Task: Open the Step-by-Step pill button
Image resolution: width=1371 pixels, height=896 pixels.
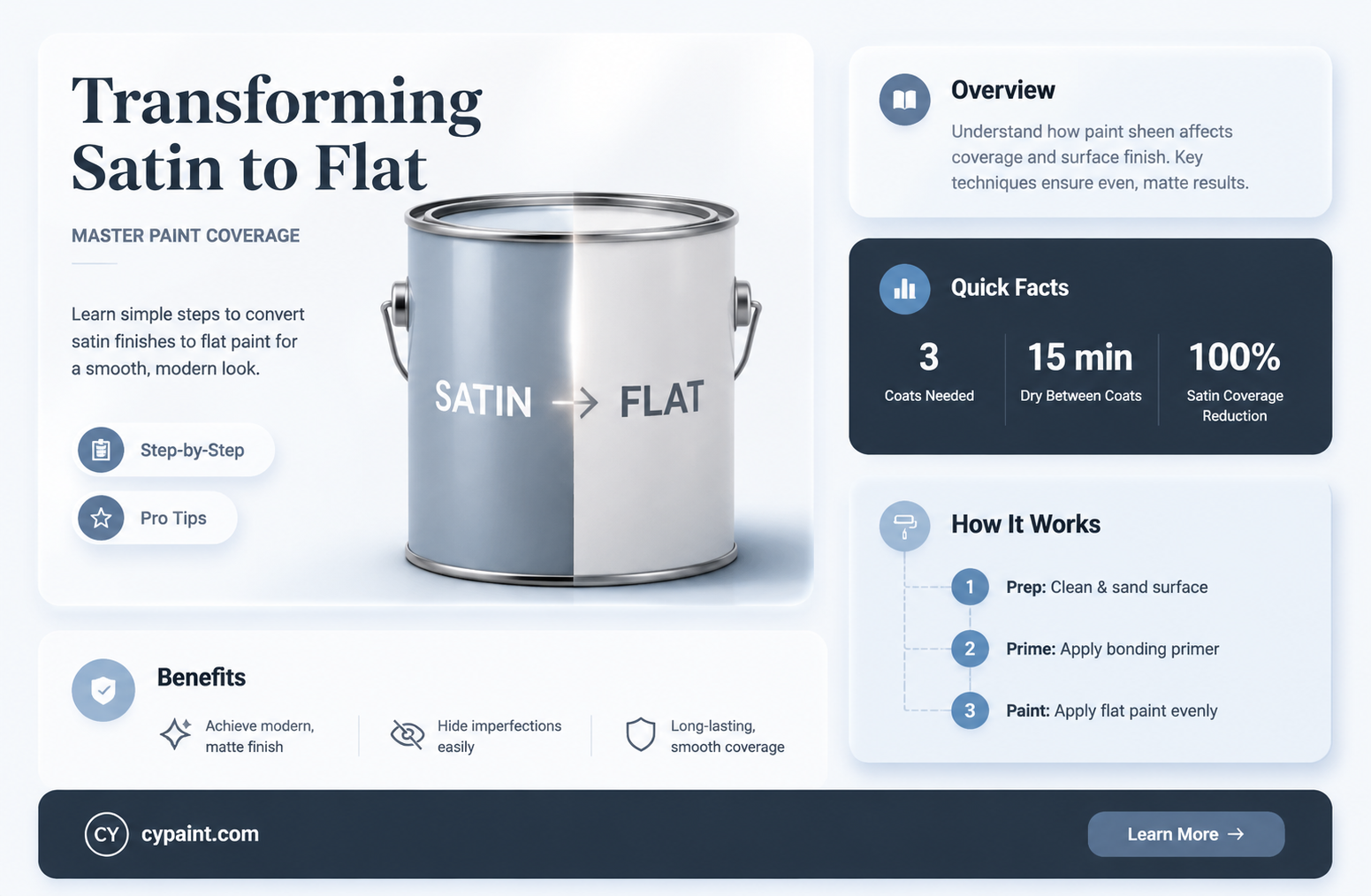Action: point(173,450)
